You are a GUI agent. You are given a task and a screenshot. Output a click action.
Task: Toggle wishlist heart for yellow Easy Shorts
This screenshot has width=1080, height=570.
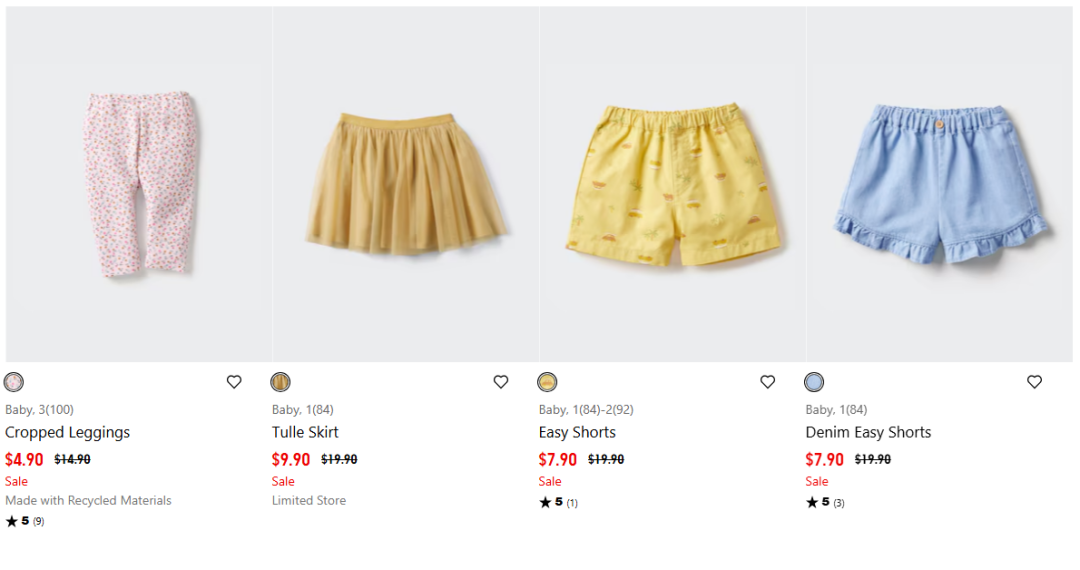(x=768, y=382)
